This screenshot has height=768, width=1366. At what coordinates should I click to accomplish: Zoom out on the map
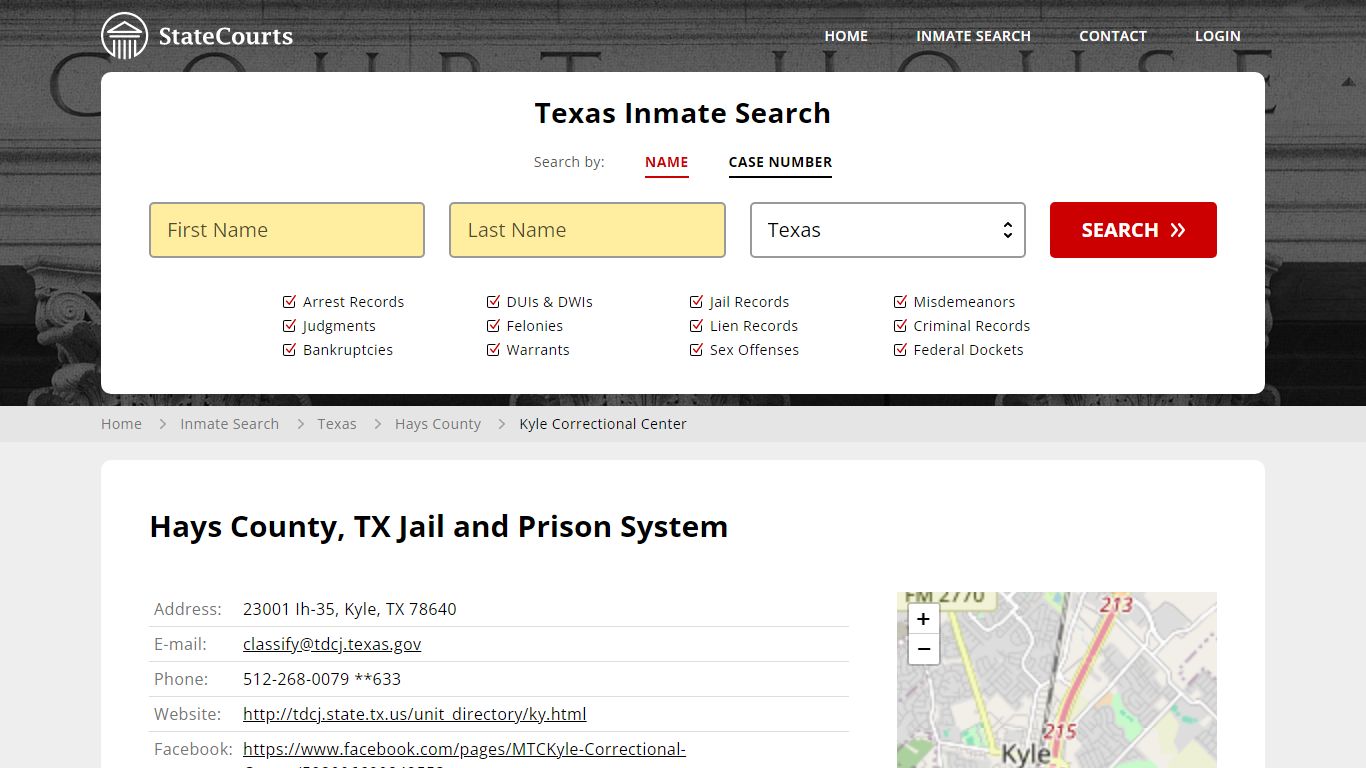tap(923, 649)
